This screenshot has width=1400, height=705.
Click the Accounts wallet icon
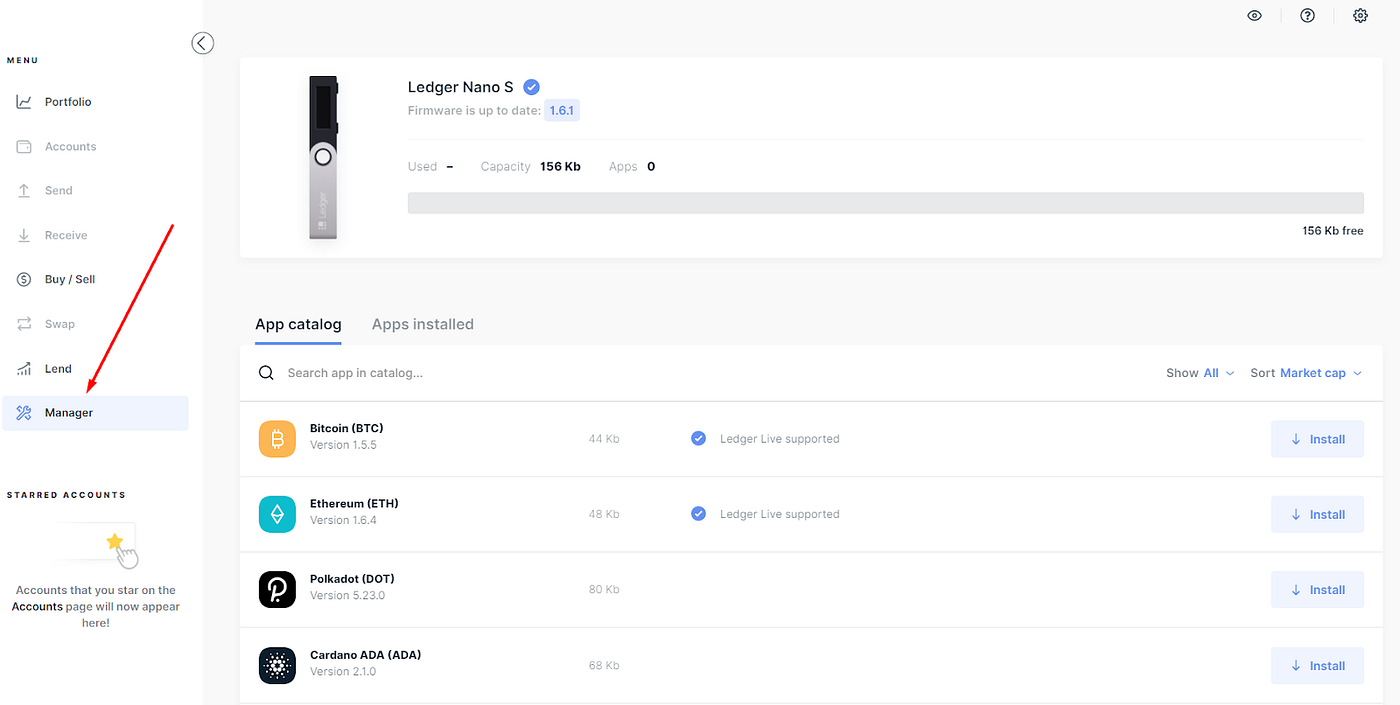point(24,146)
